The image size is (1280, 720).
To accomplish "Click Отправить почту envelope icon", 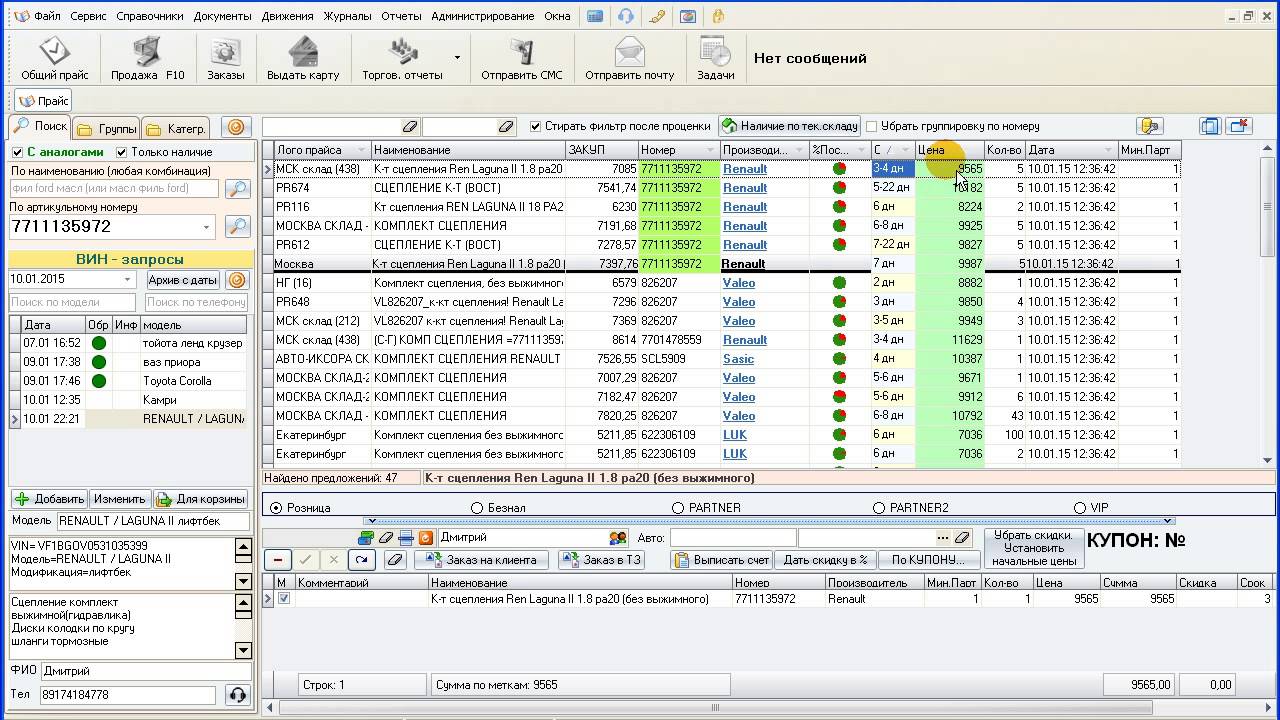I will point(629,59).
